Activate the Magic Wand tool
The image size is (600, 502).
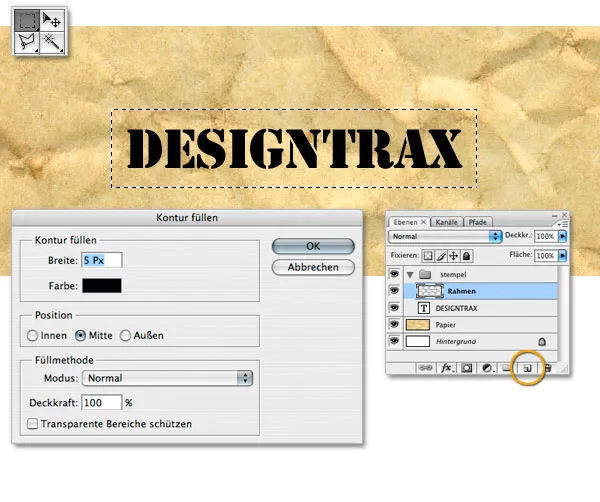[x=52, y=42]
